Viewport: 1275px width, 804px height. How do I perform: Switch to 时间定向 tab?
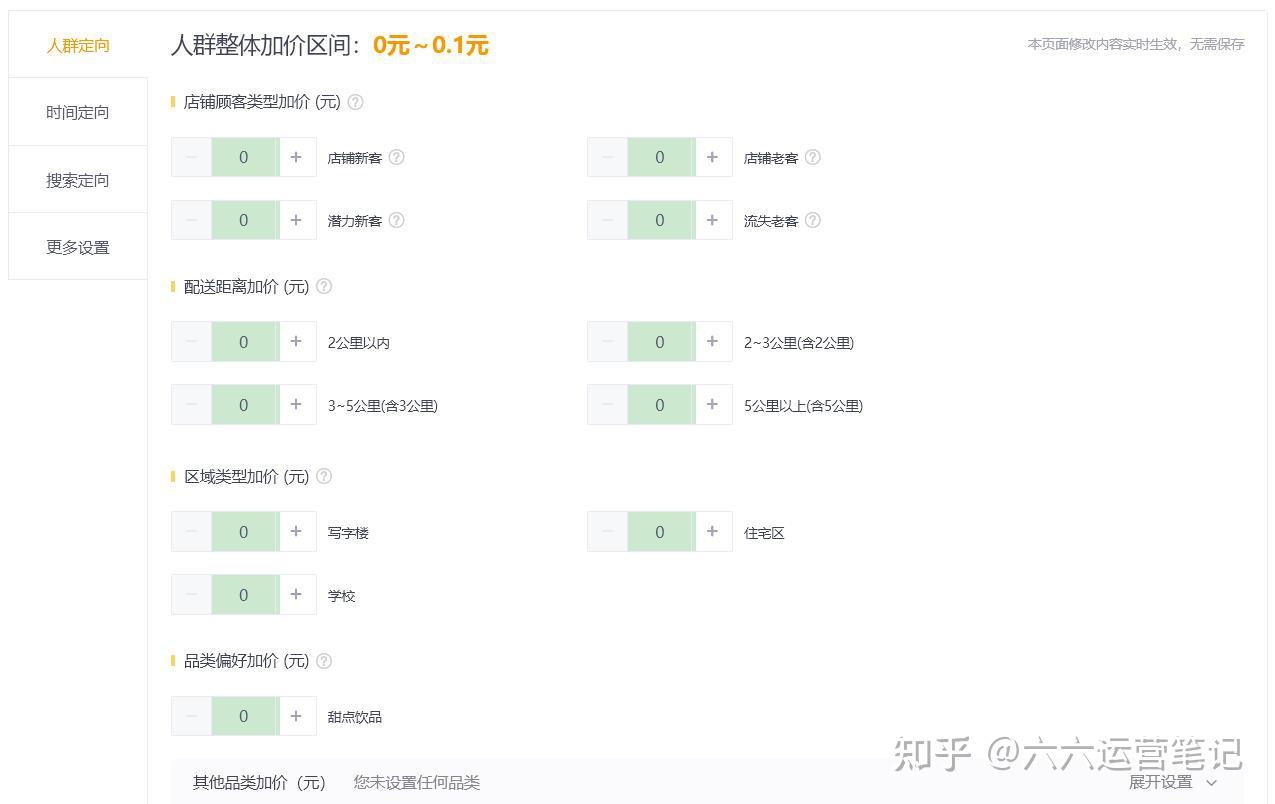coord(78,112)
